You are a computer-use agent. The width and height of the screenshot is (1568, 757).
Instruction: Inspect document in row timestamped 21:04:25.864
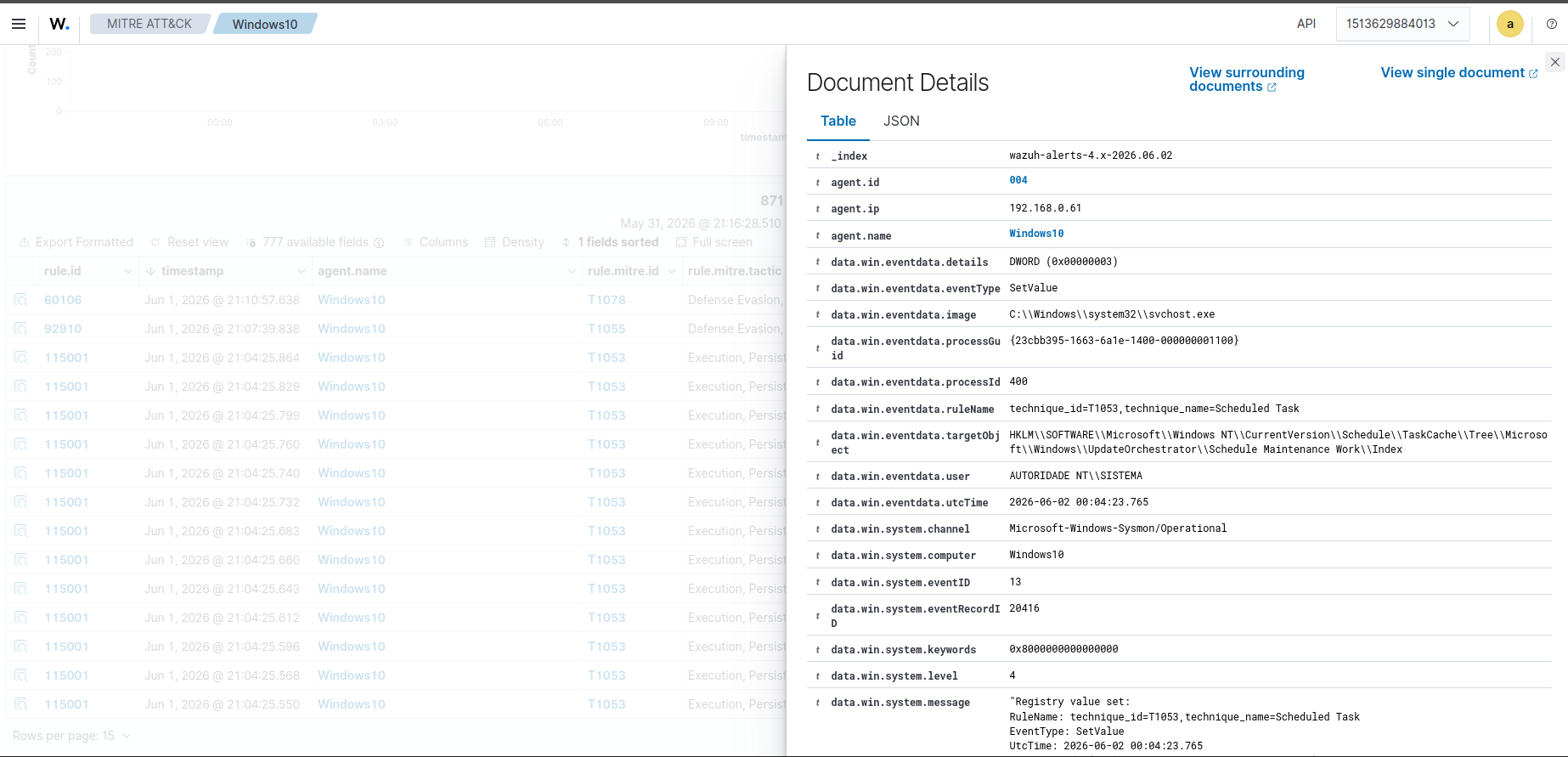(20, 358)
